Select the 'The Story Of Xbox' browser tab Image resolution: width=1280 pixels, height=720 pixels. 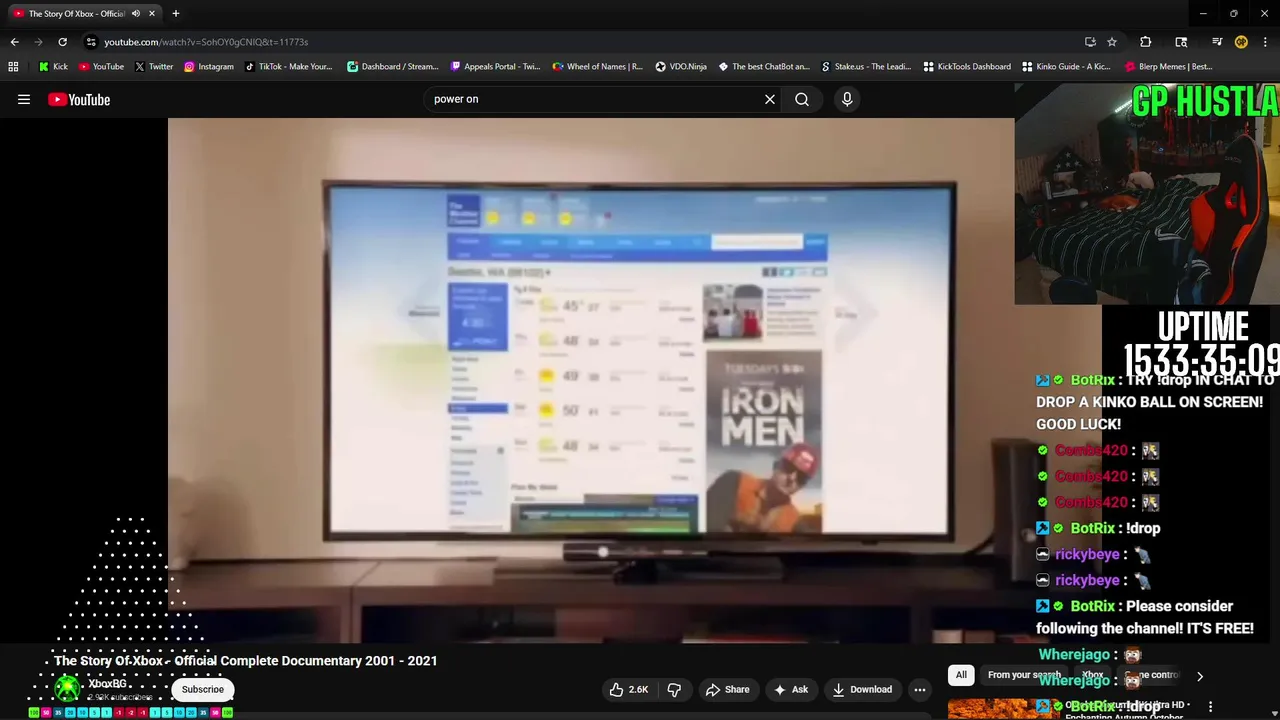coord(77,14)
